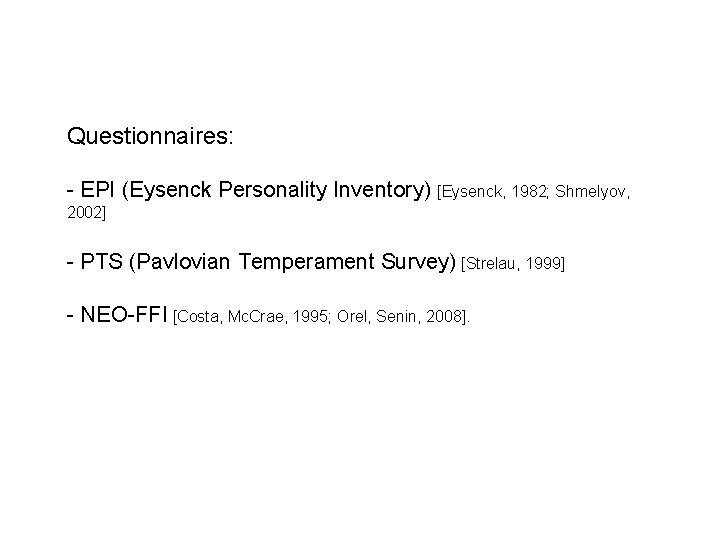
Task: Click the Costa, McCrae, 1995 citation
Action: pos(253,317)
